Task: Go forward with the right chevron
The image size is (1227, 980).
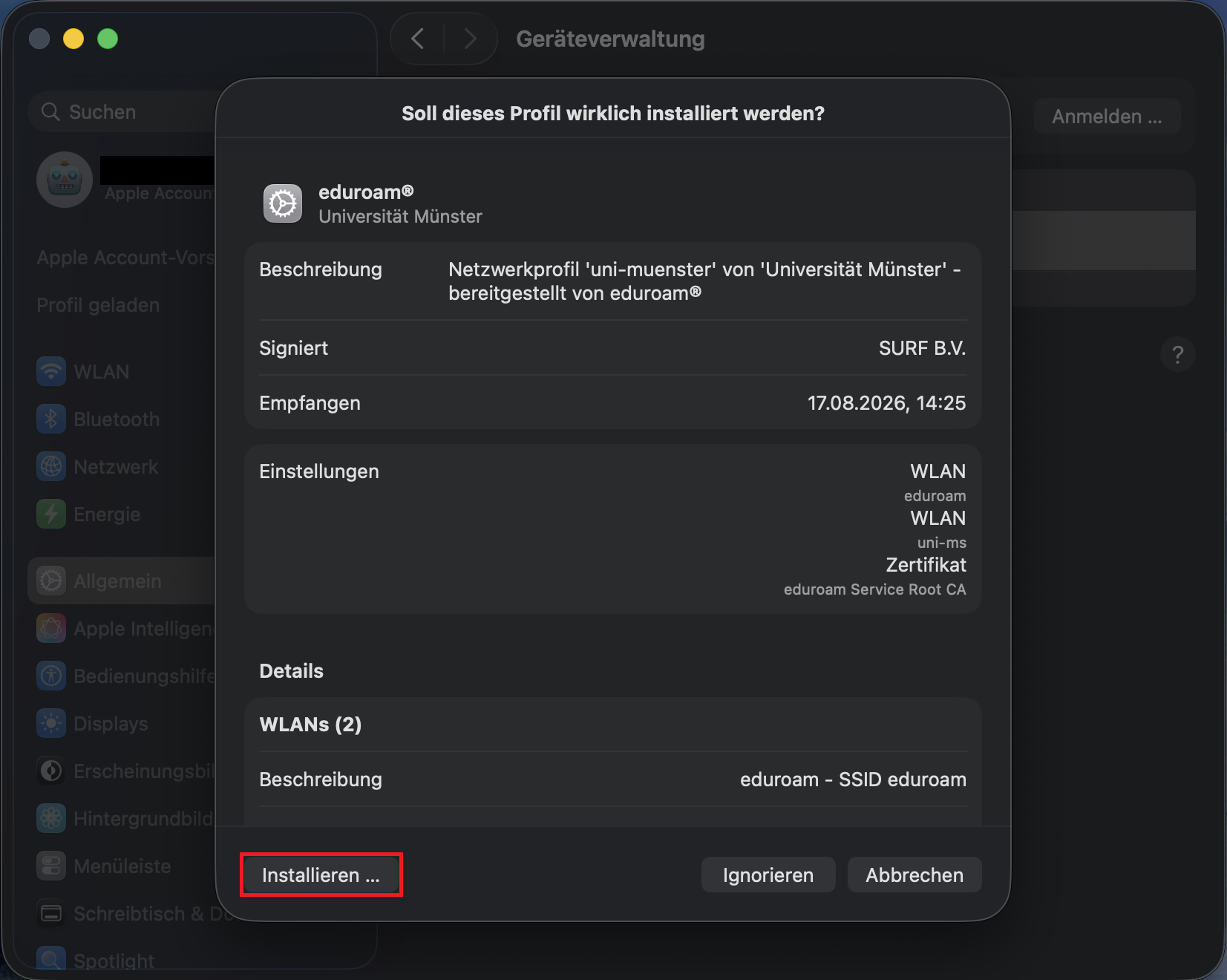Action: (469, 39)
